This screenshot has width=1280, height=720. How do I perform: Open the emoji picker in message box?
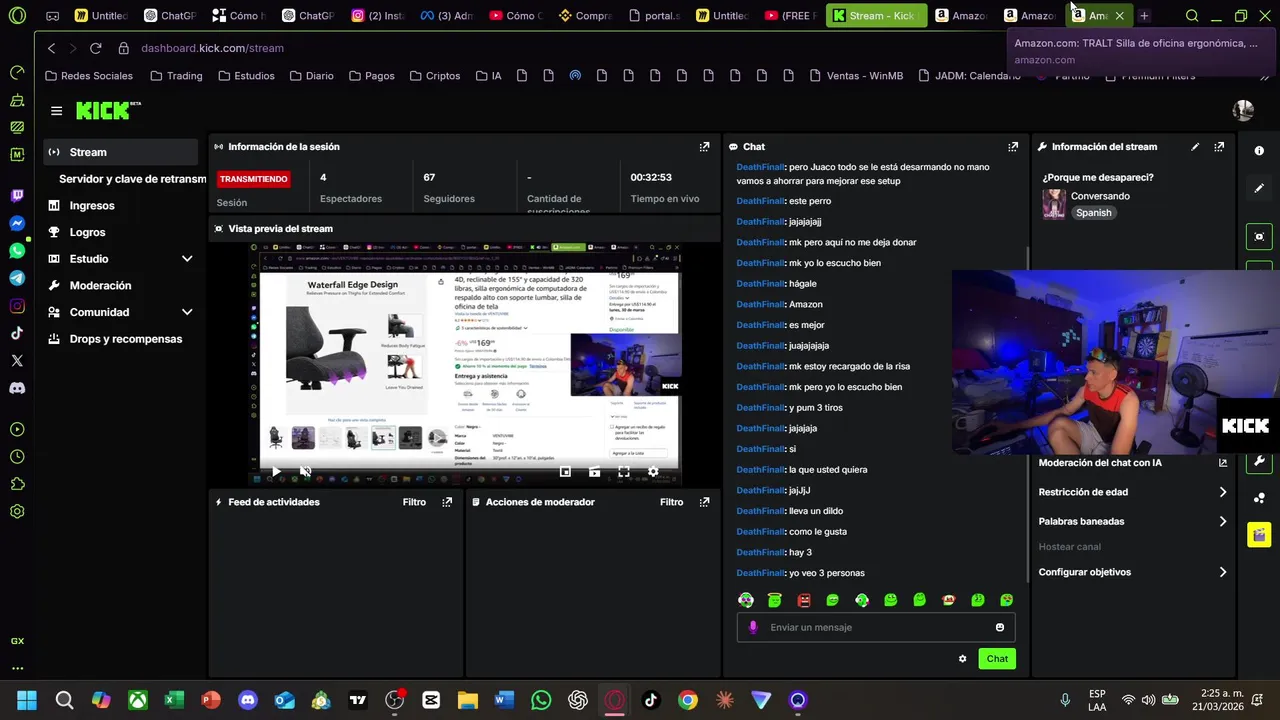(999, 627)
